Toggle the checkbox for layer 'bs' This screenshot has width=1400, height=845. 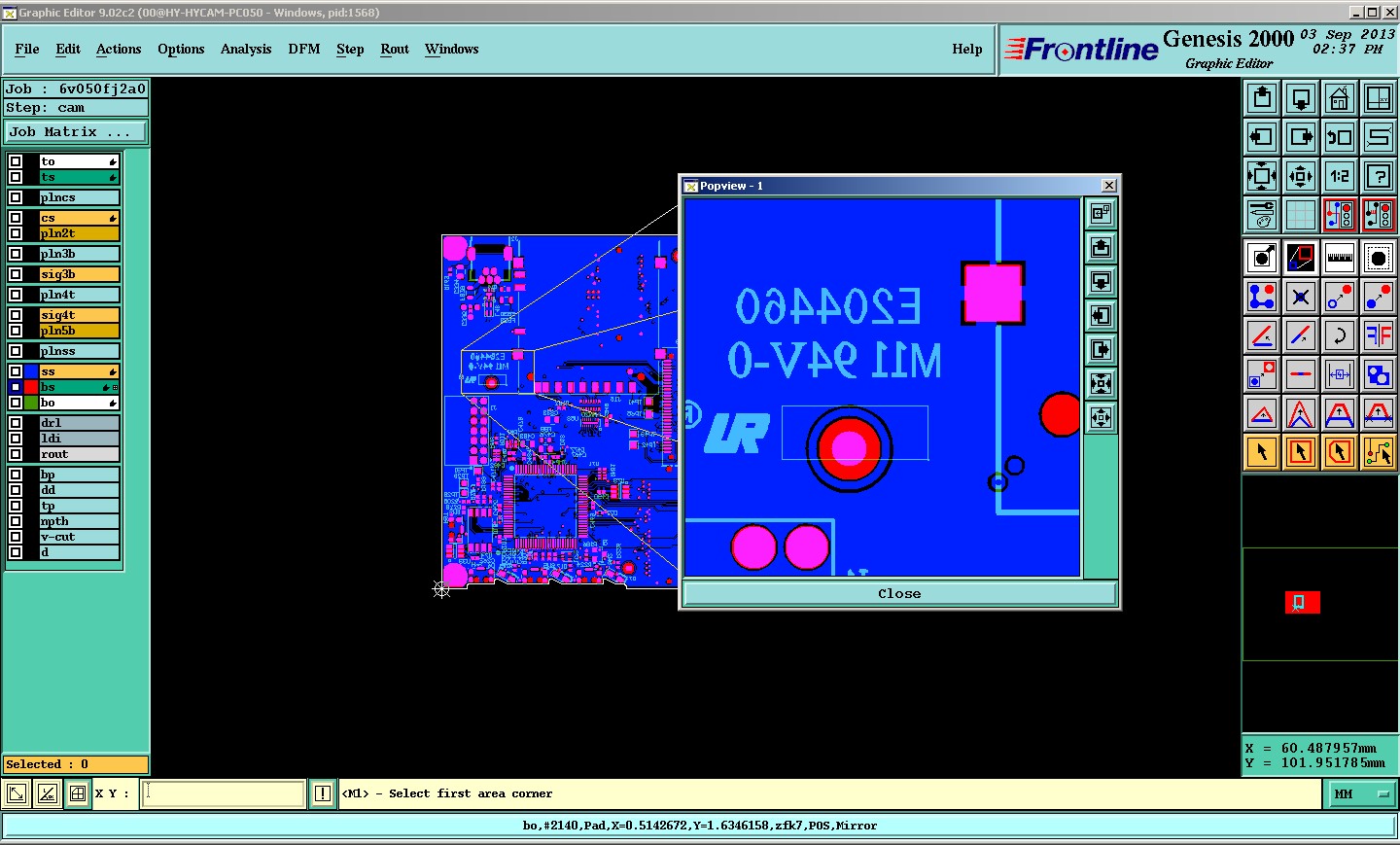click(x=16, y=387)
